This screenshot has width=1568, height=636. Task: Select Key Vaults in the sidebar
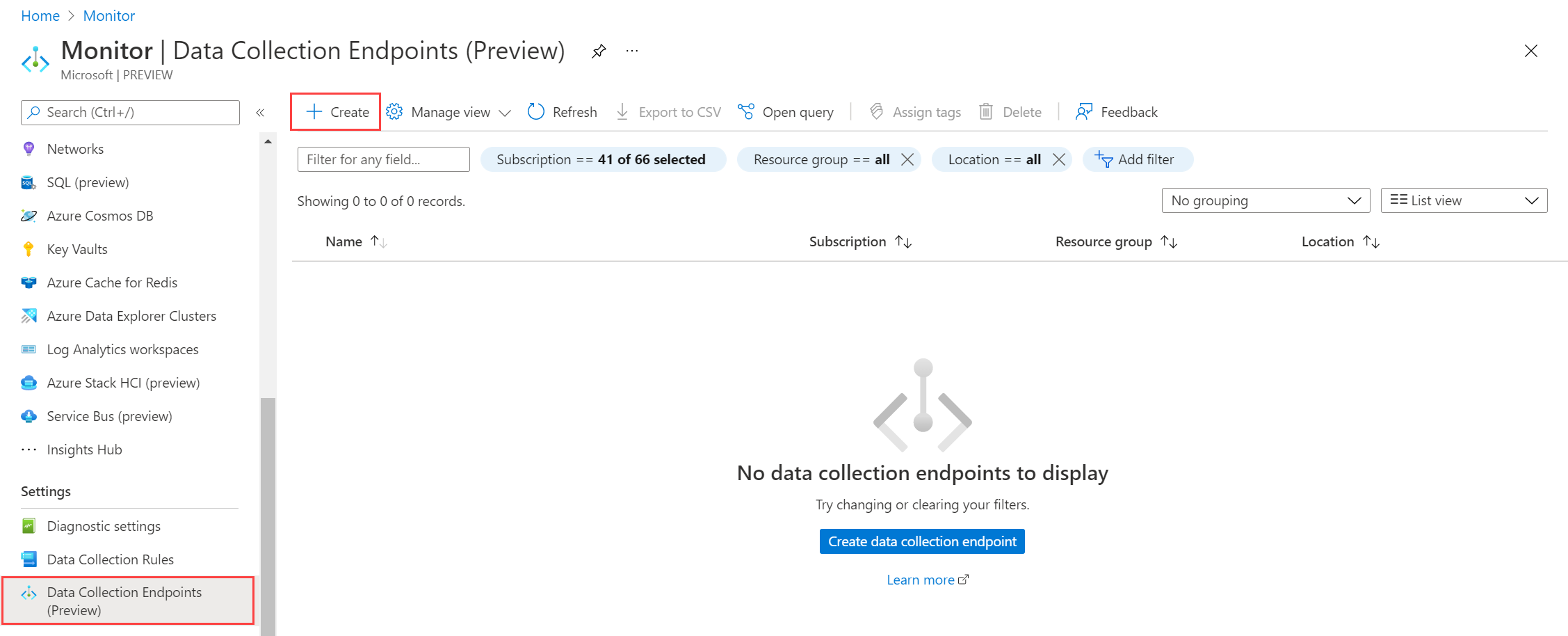pos(76,248)
